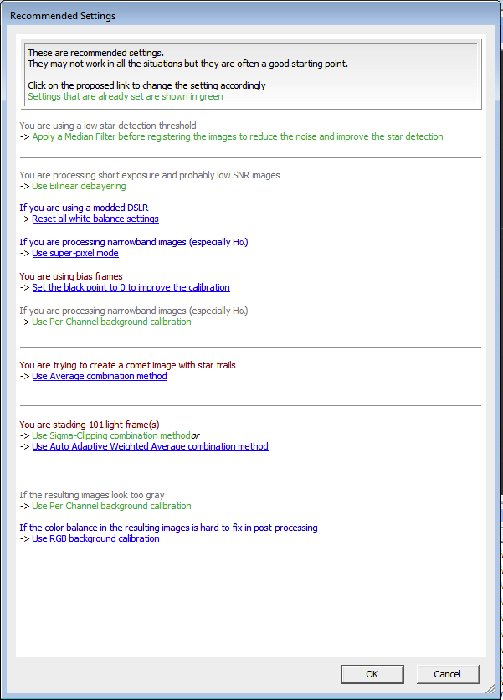Viewport: 503px width, 700px height.
Task: Click the Recommended Settings title bar
Action: click(251, 16)
